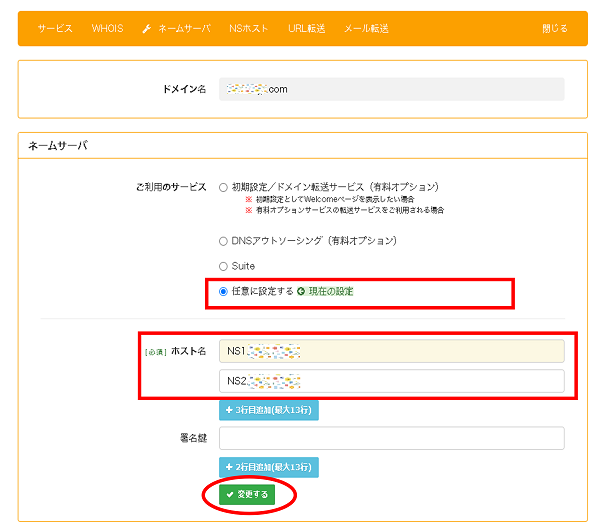Focus the first ホスト名 field containing NS1
The width and height of the screenshot is (600, 528).
pos(391,351)
